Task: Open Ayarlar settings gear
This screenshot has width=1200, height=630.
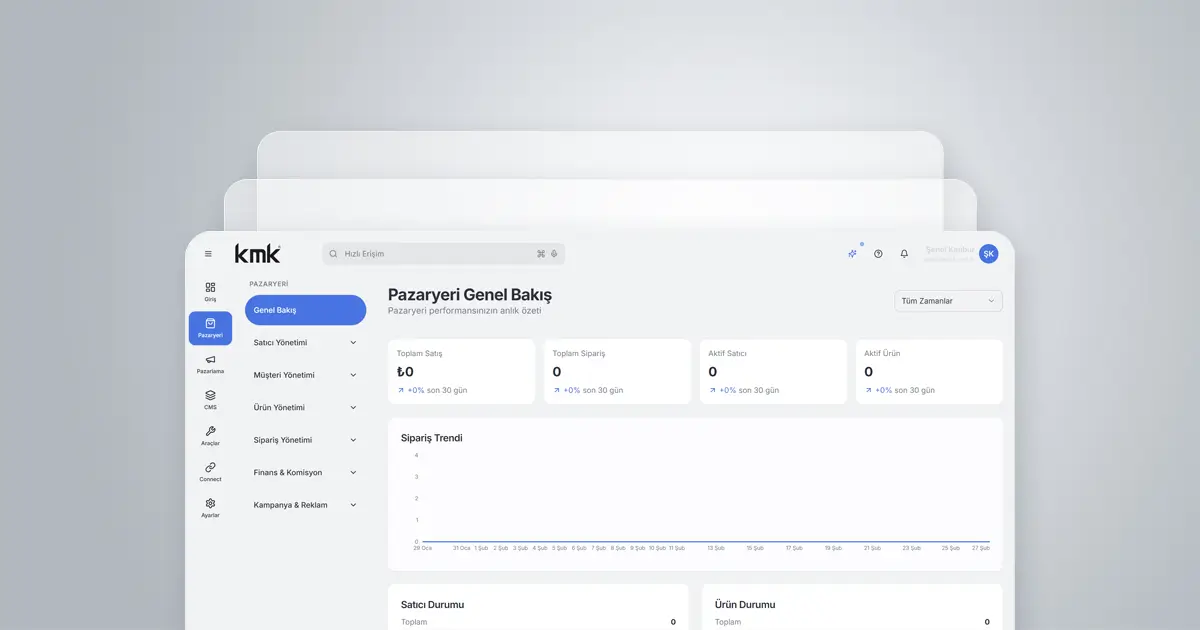Action: click(x=210, y=508)
